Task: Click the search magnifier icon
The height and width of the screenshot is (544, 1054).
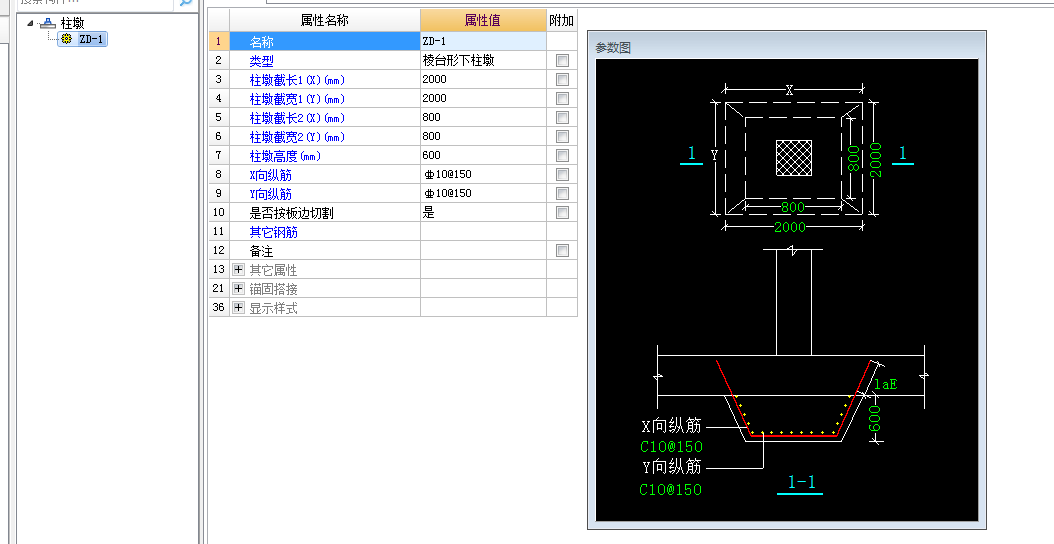Action: (185, 3)
